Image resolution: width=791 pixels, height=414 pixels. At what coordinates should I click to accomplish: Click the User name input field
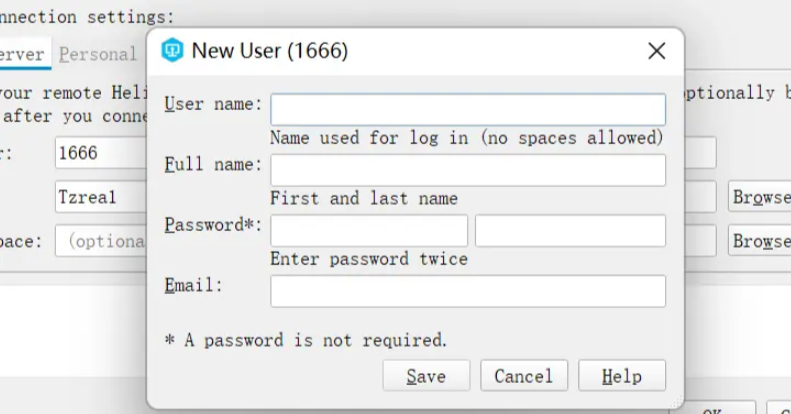[x=467, y=109]
